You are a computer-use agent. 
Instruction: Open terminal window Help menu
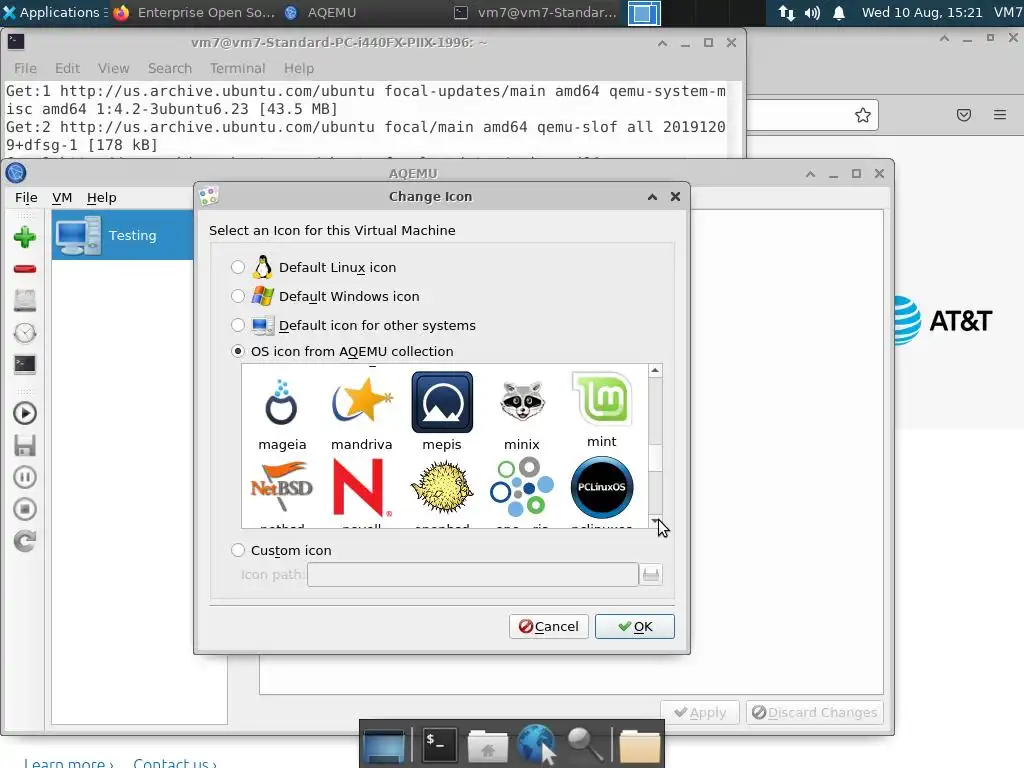click(x=298, y=68)
